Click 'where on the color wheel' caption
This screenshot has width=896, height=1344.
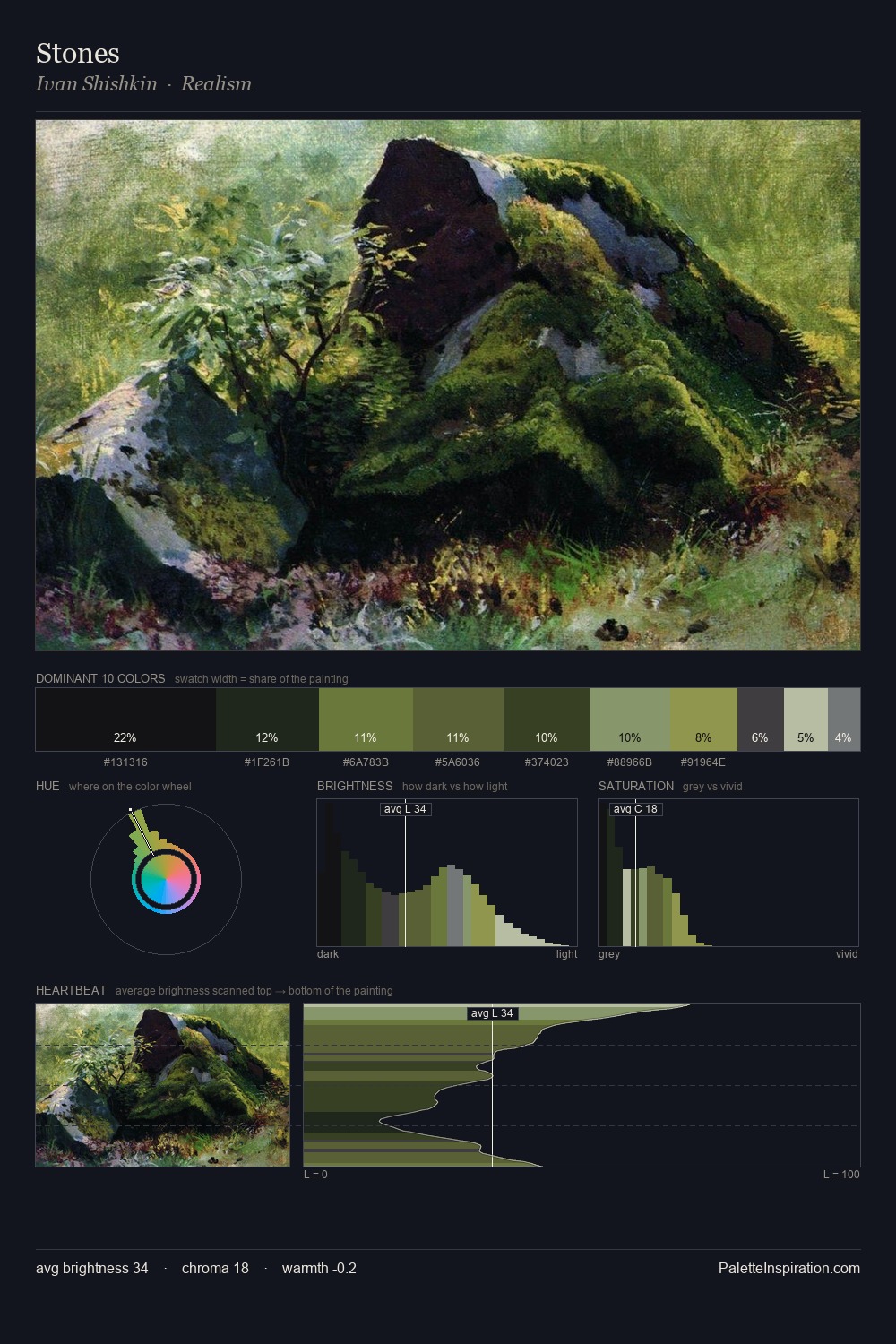tap(130, 787)
